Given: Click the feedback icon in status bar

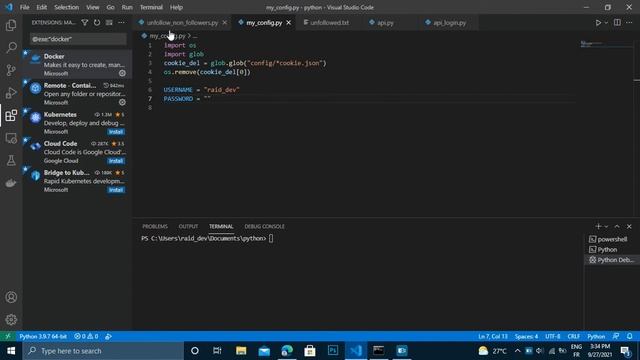Looking at the screenshot, I should click(x=616, y=336).
